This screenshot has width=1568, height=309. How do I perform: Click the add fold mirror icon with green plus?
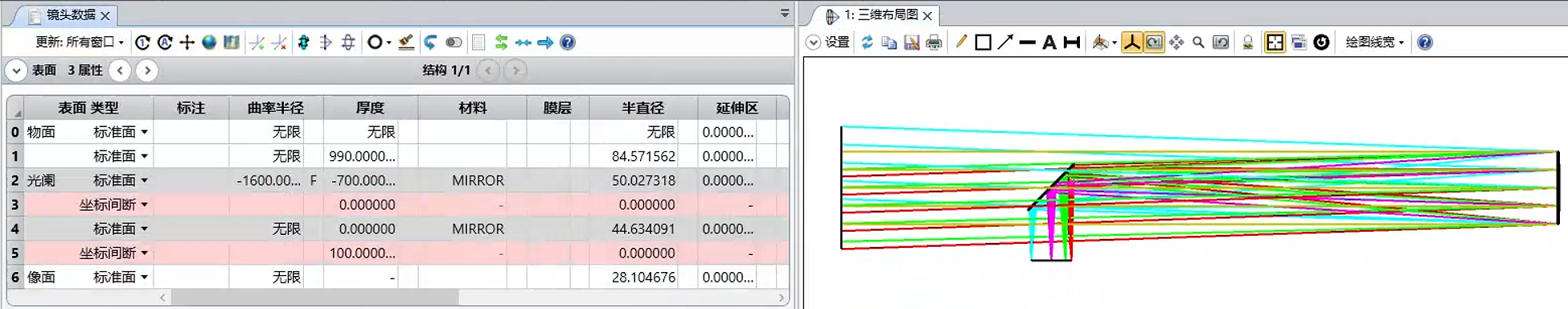click(257, 43)
